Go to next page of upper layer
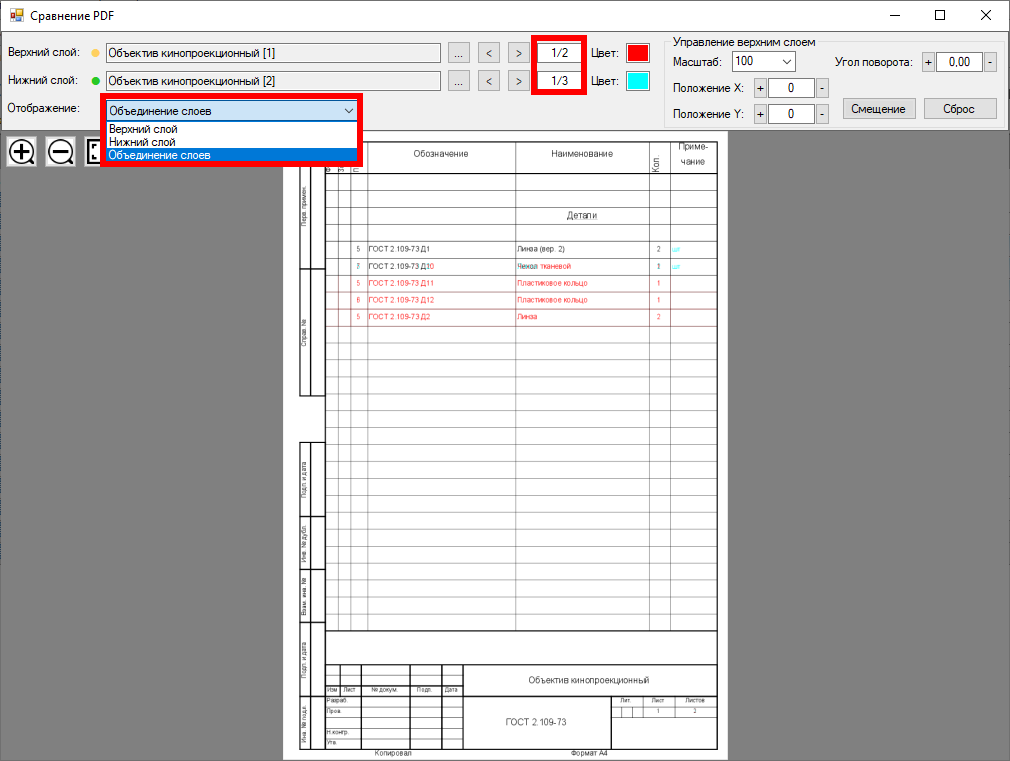The image size is (1010, 761). 518,53
